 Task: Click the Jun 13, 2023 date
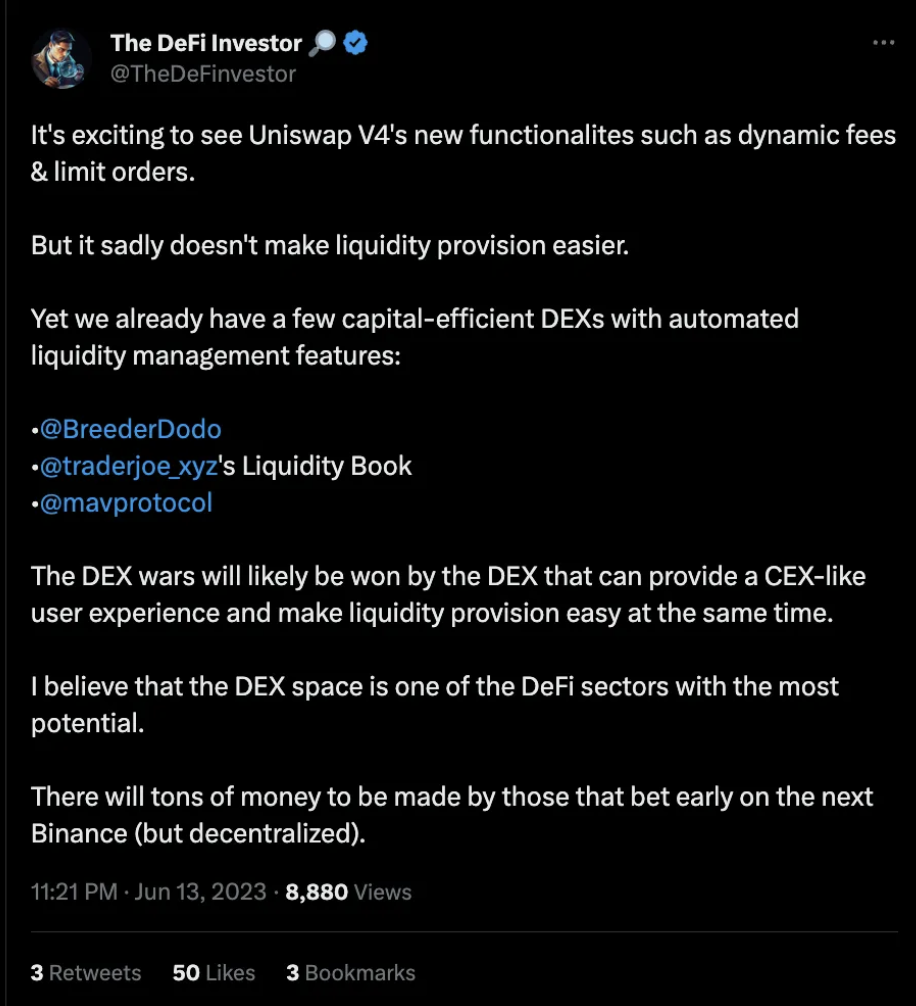tap(203, 891)
